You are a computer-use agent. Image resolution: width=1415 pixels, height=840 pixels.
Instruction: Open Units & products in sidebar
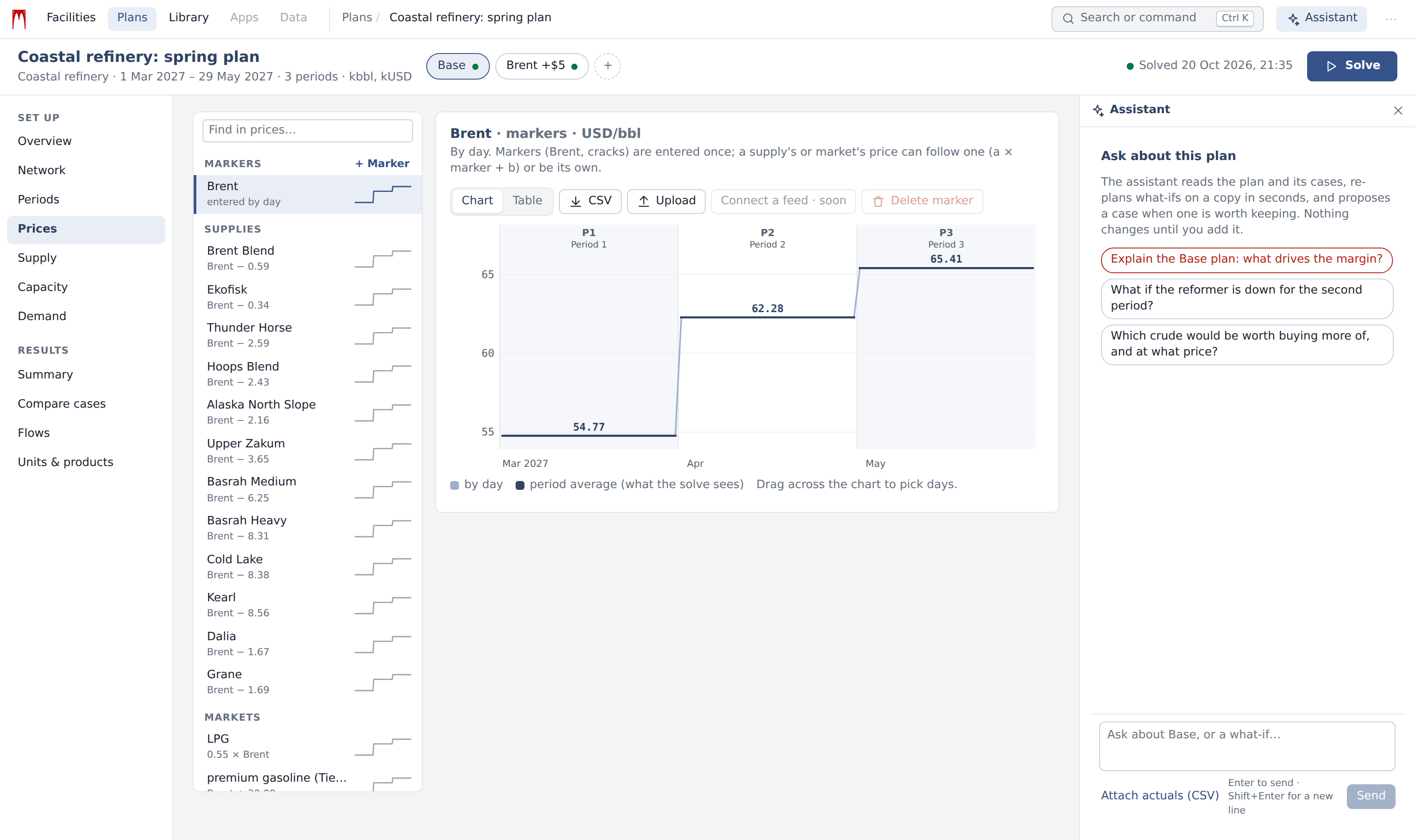pyautogui.click(x=86, y=462)
